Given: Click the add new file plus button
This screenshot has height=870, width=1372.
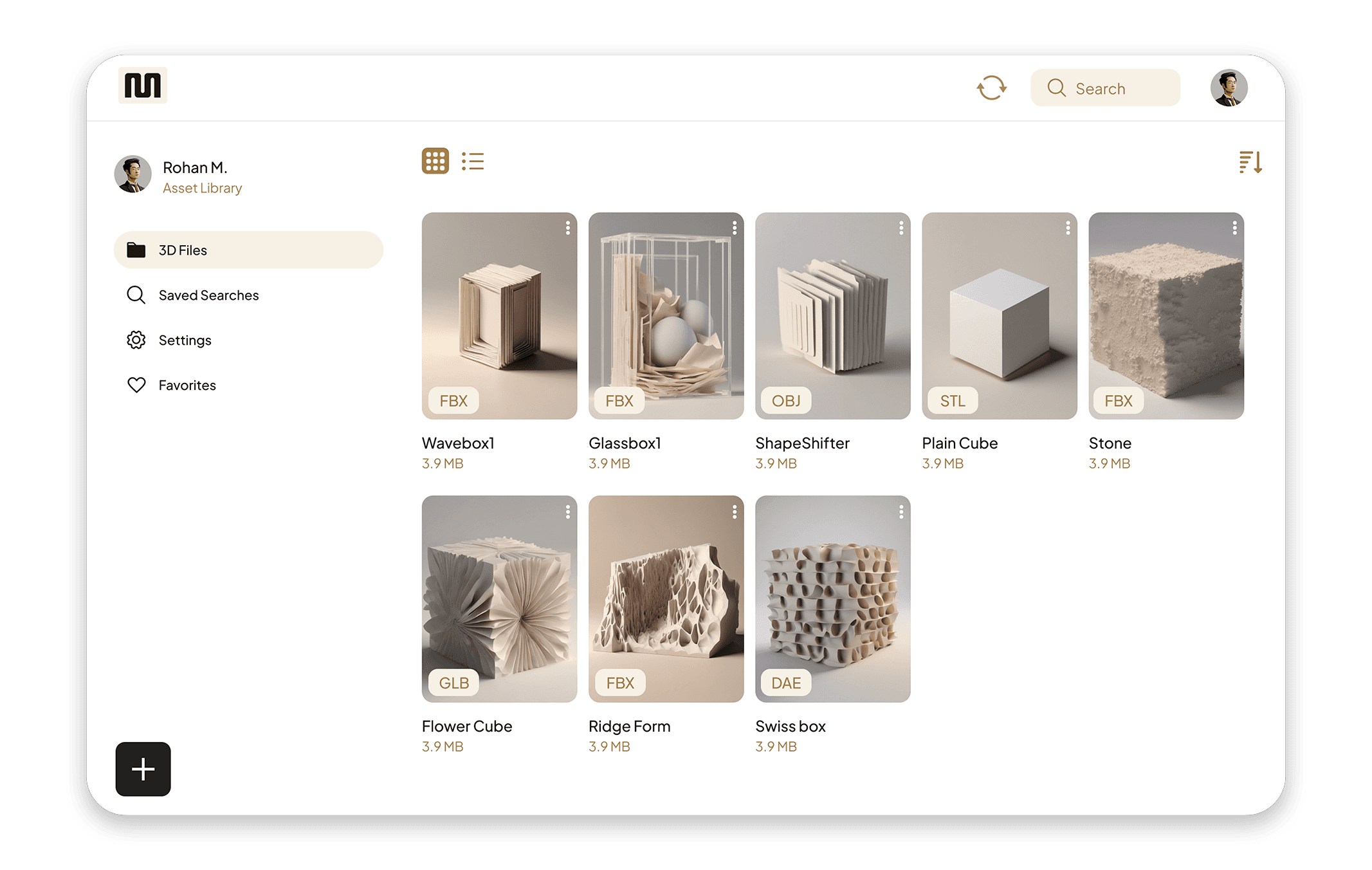Looking at the screenshot, I should click(x=143, y=769).
